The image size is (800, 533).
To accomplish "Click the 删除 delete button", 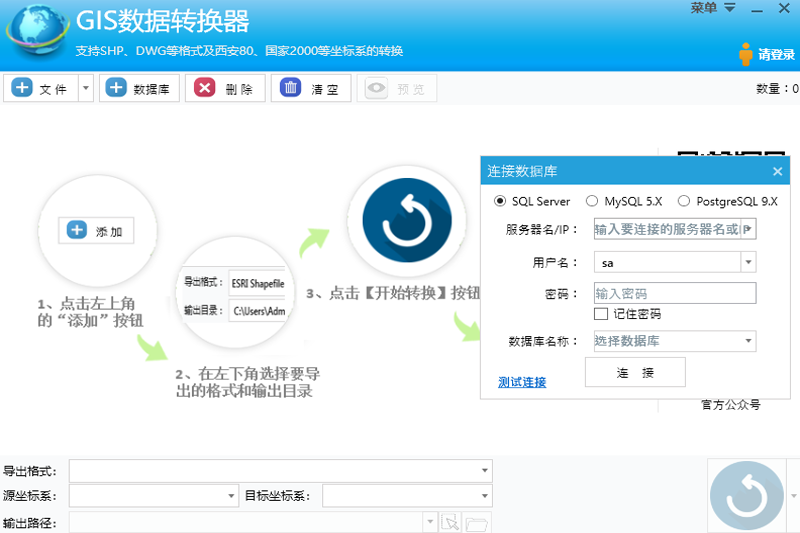I will coord(225,88).
